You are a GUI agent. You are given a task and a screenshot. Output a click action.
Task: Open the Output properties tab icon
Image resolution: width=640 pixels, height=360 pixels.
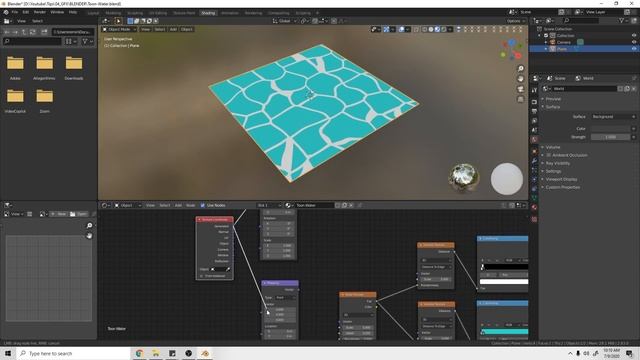tap(534, 111)
